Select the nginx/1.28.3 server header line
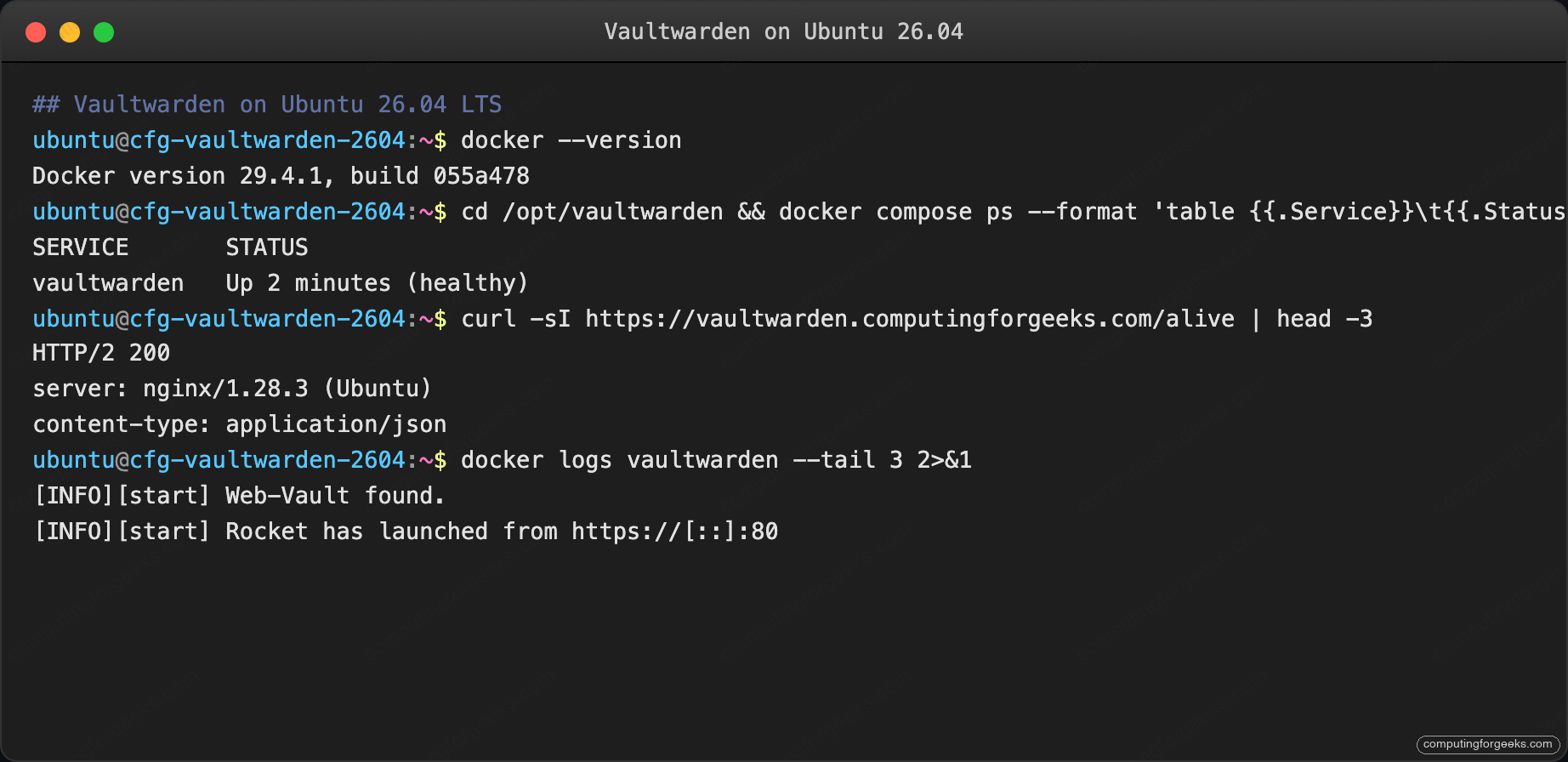This screenshot has height=762, width=1568. [231, 388]
